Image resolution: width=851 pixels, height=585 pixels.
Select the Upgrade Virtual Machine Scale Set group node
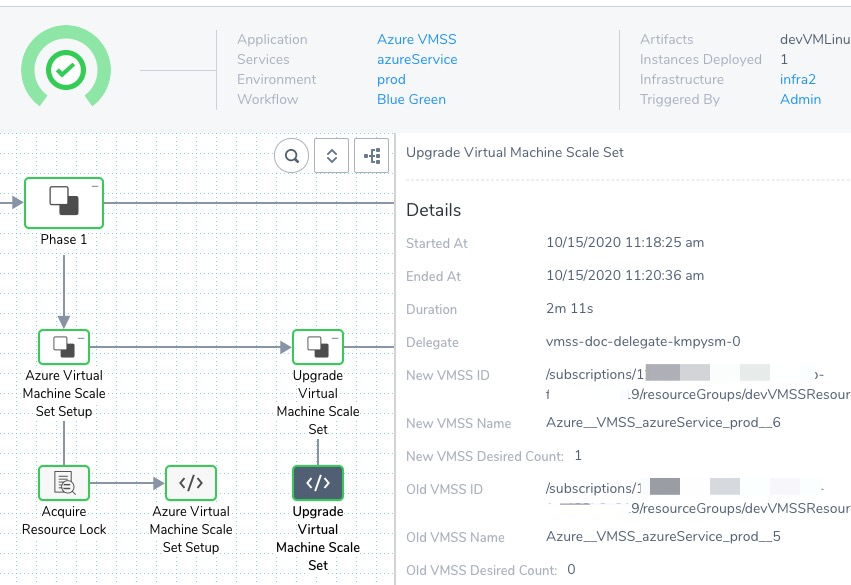[318, 347]
